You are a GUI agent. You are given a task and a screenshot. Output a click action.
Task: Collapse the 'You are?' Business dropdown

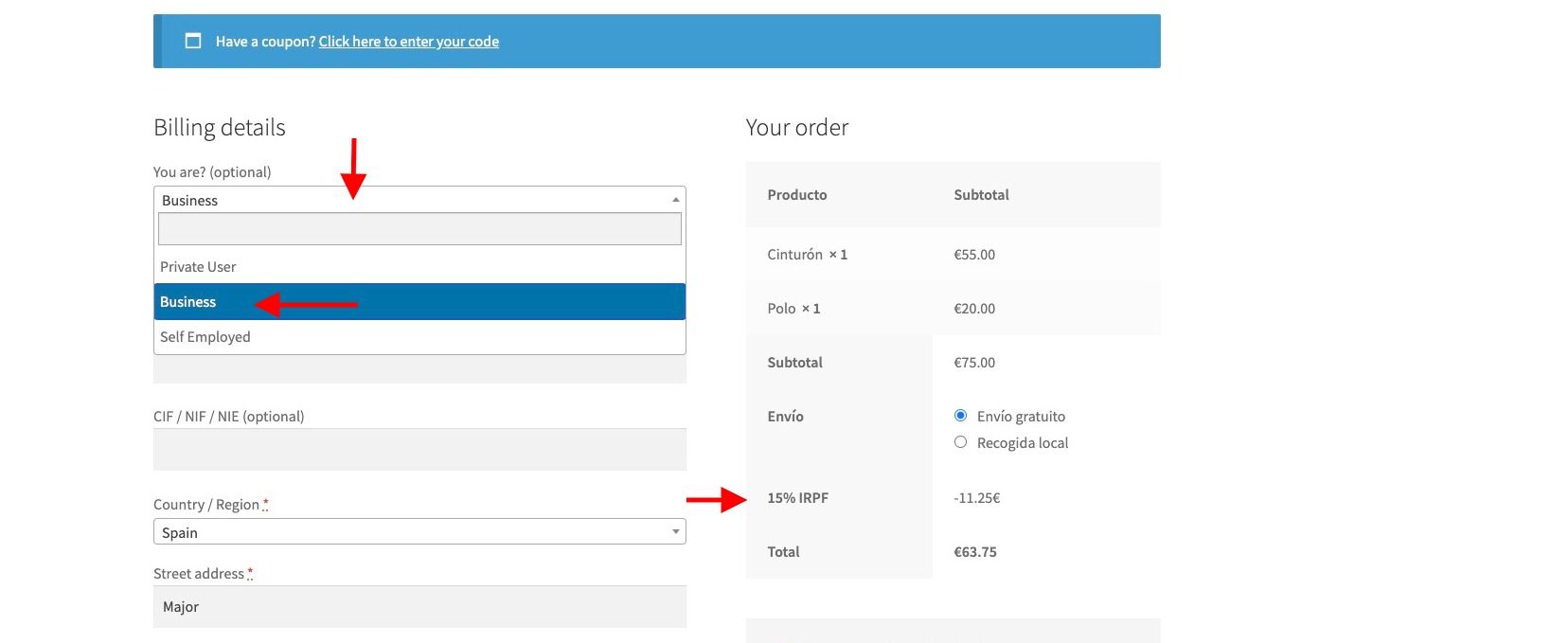point(419,200)
